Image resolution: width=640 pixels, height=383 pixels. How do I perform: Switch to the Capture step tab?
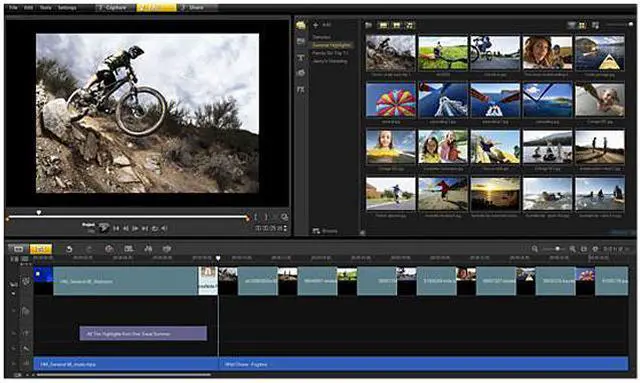coord(116,8)
